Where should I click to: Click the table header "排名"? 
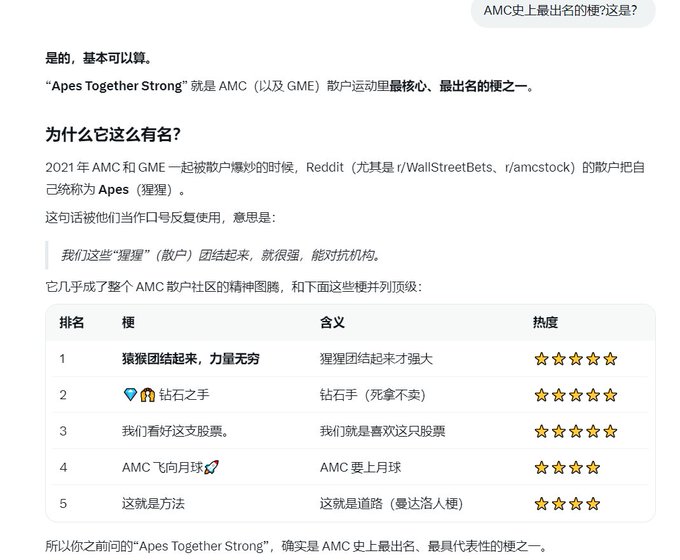click(72, 322)
